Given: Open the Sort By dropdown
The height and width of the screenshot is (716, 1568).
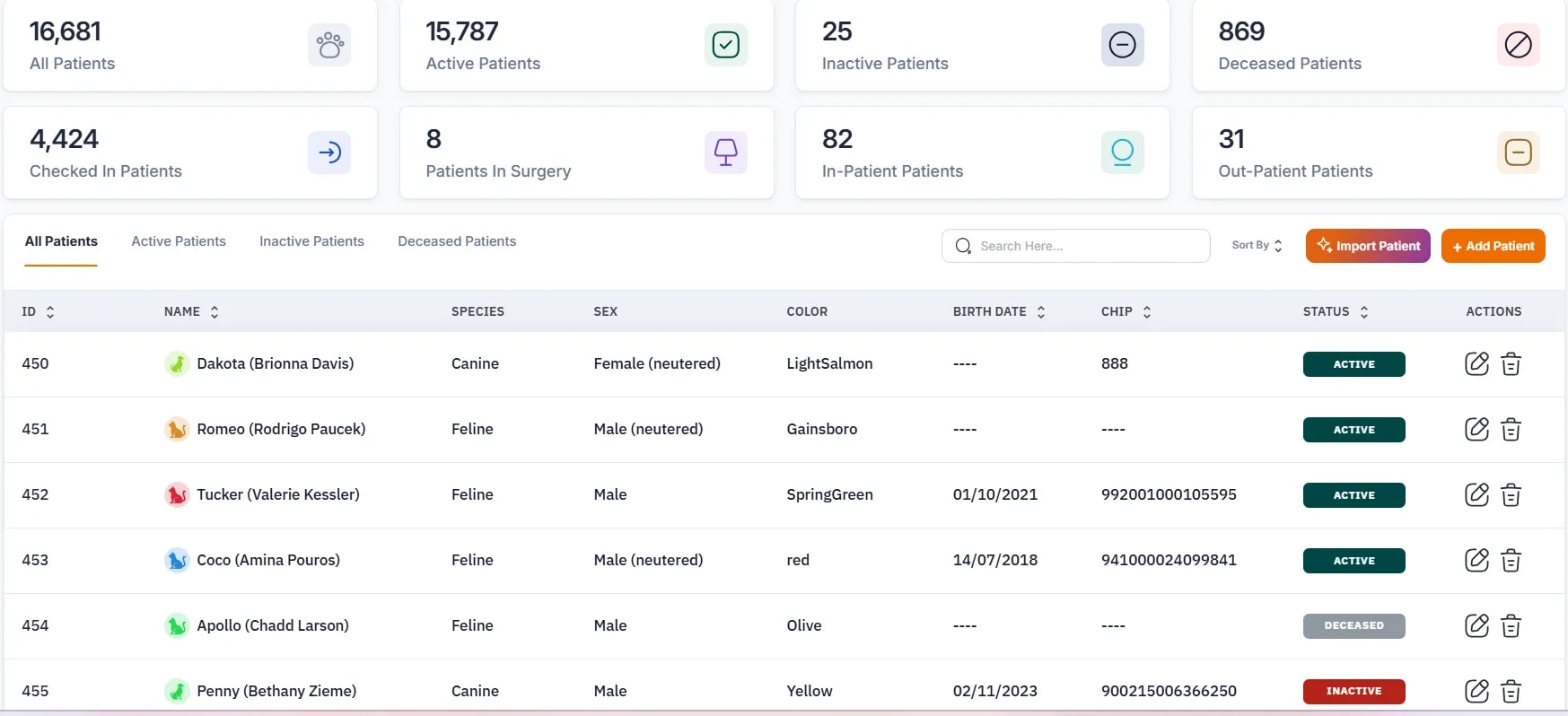Looking at the screenshot, I should coord(1257,245).
